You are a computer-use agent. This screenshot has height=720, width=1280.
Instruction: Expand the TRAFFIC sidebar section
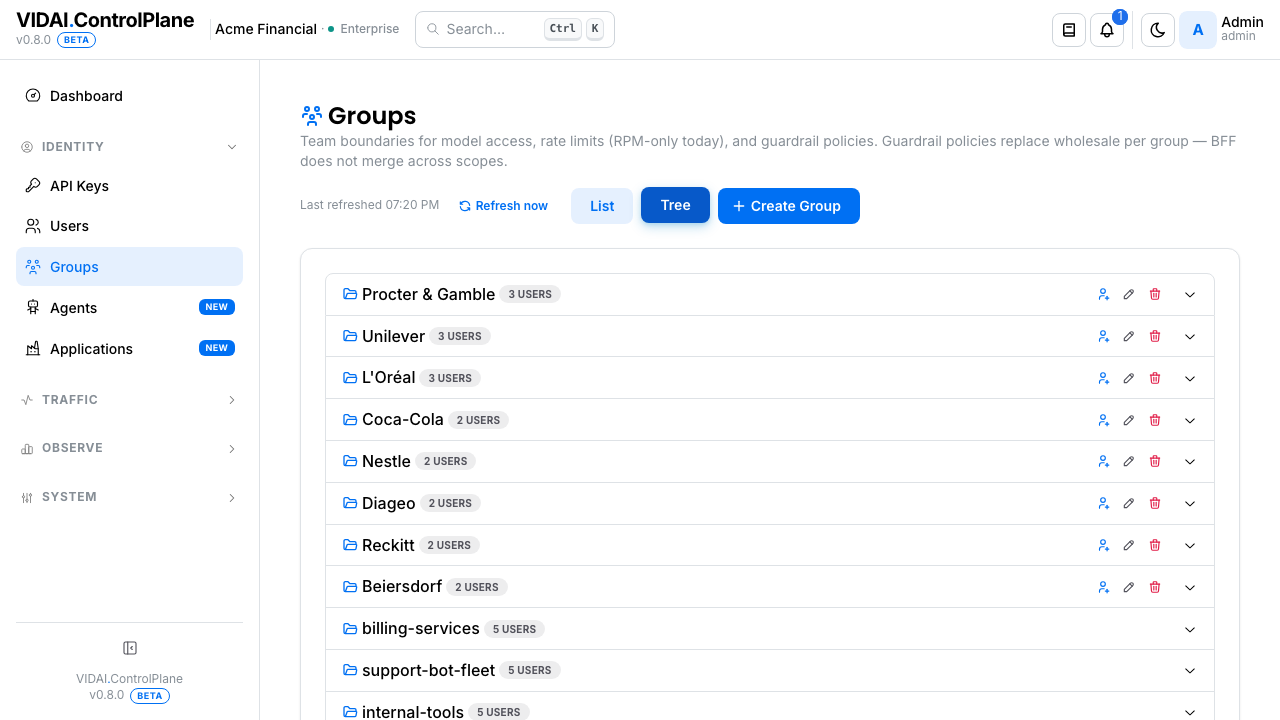tap(129, 400)
